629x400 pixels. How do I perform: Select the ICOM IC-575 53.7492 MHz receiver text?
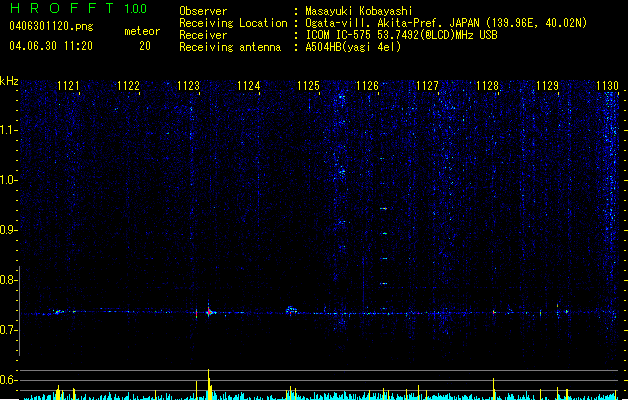pyautogui.click(x=402, y=35)
